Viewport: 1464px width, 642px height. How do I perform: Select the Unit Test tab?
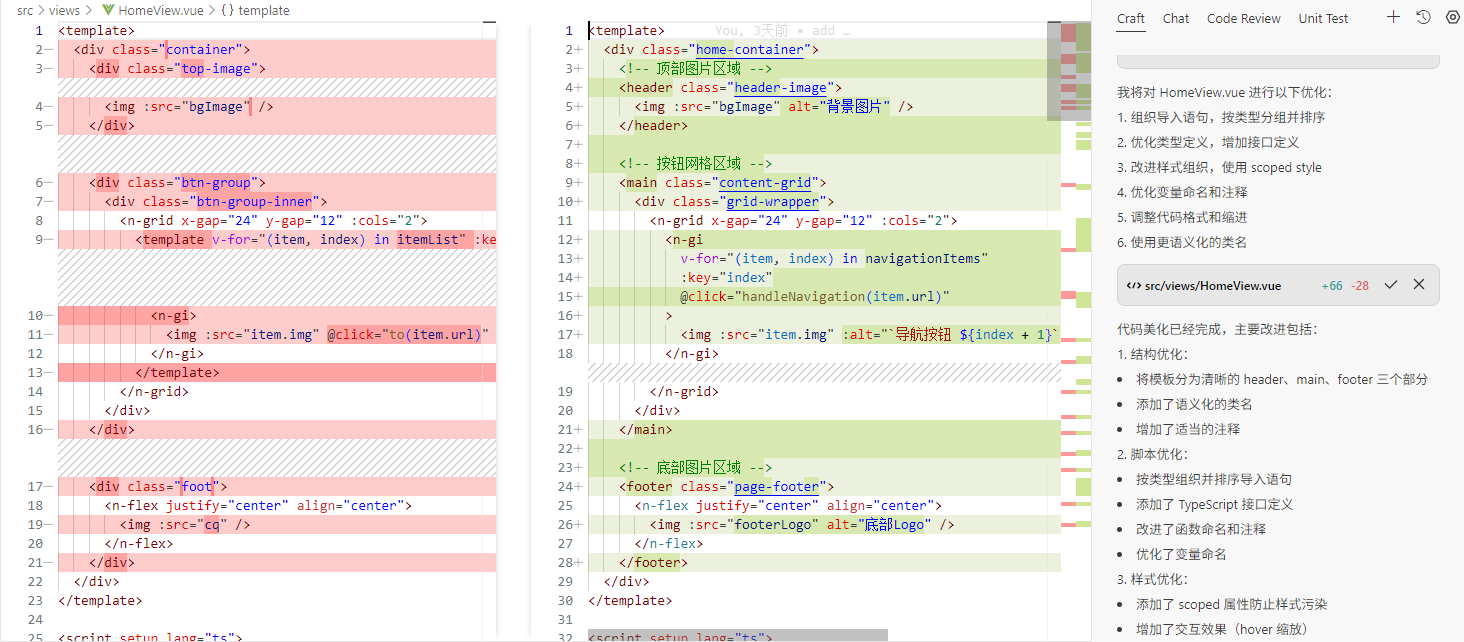[1323, 18]
